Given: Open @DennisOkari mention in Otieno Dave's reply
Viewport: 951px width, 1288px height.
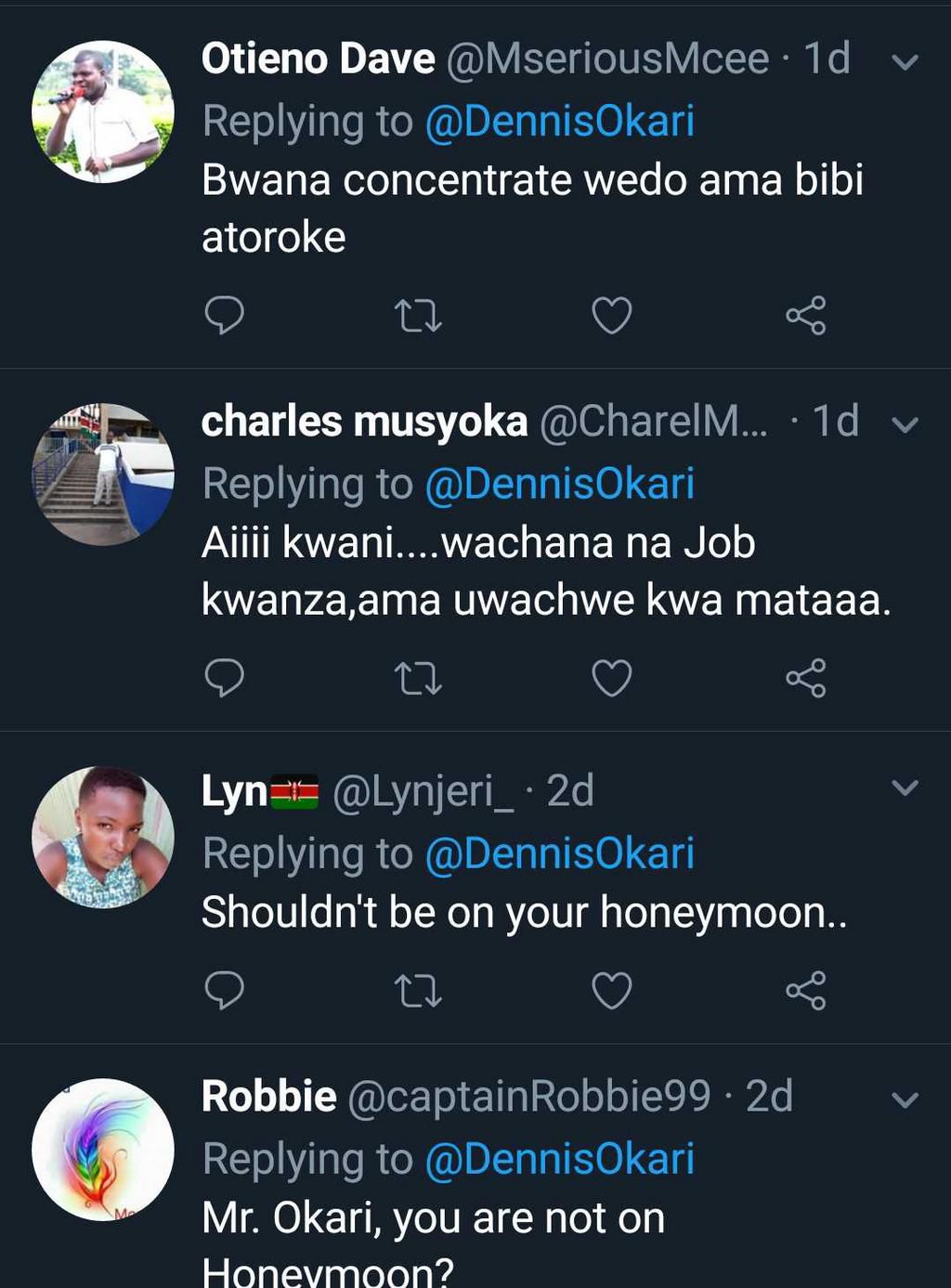Looking at the screenshot, I should (559, 122).
